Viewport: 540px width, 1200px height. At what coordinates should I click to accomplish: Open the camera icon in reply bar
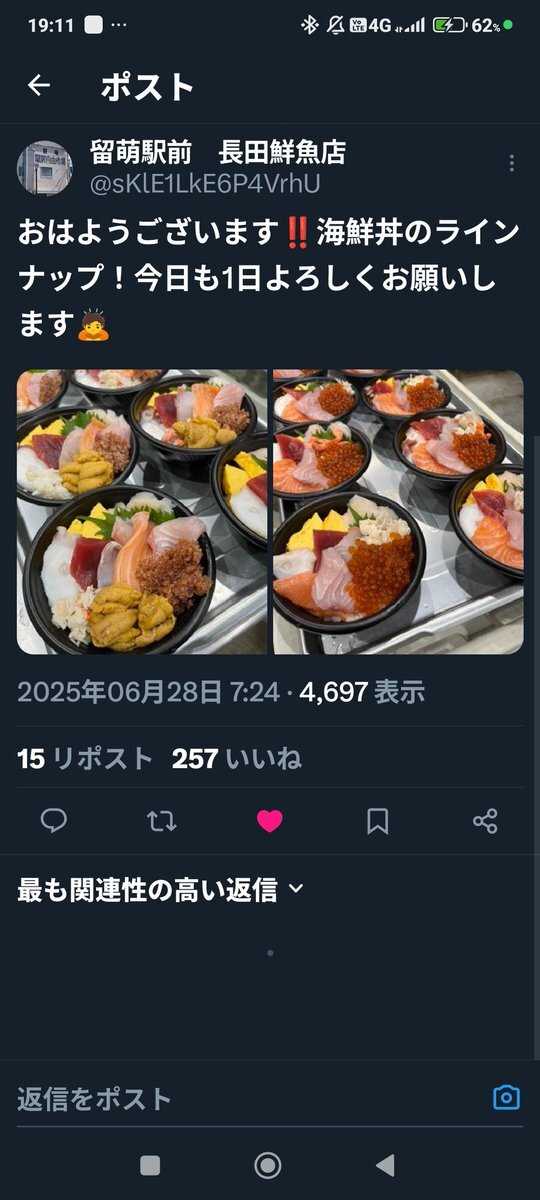coord(507,1097)
